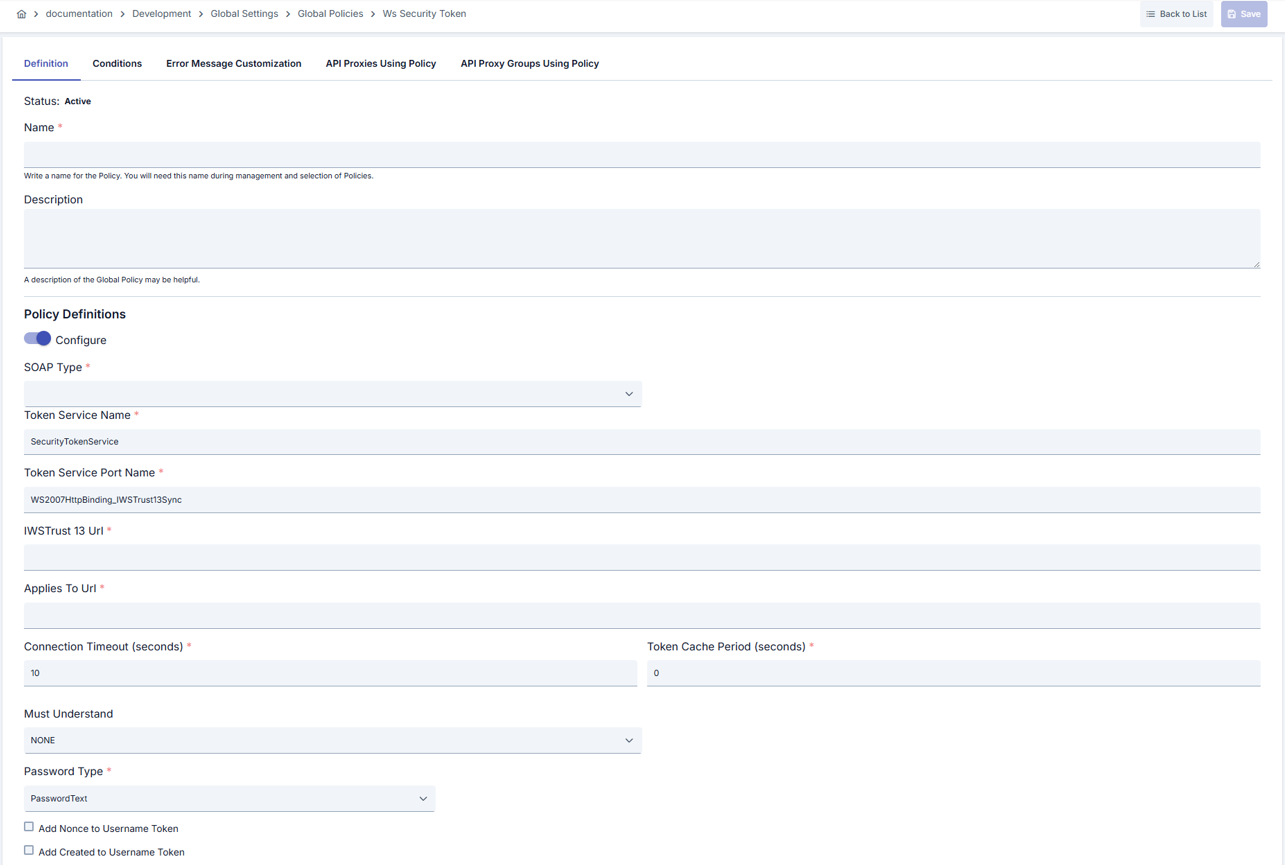
Task: Go to Development breadcrumb
Action: (161, 14)
